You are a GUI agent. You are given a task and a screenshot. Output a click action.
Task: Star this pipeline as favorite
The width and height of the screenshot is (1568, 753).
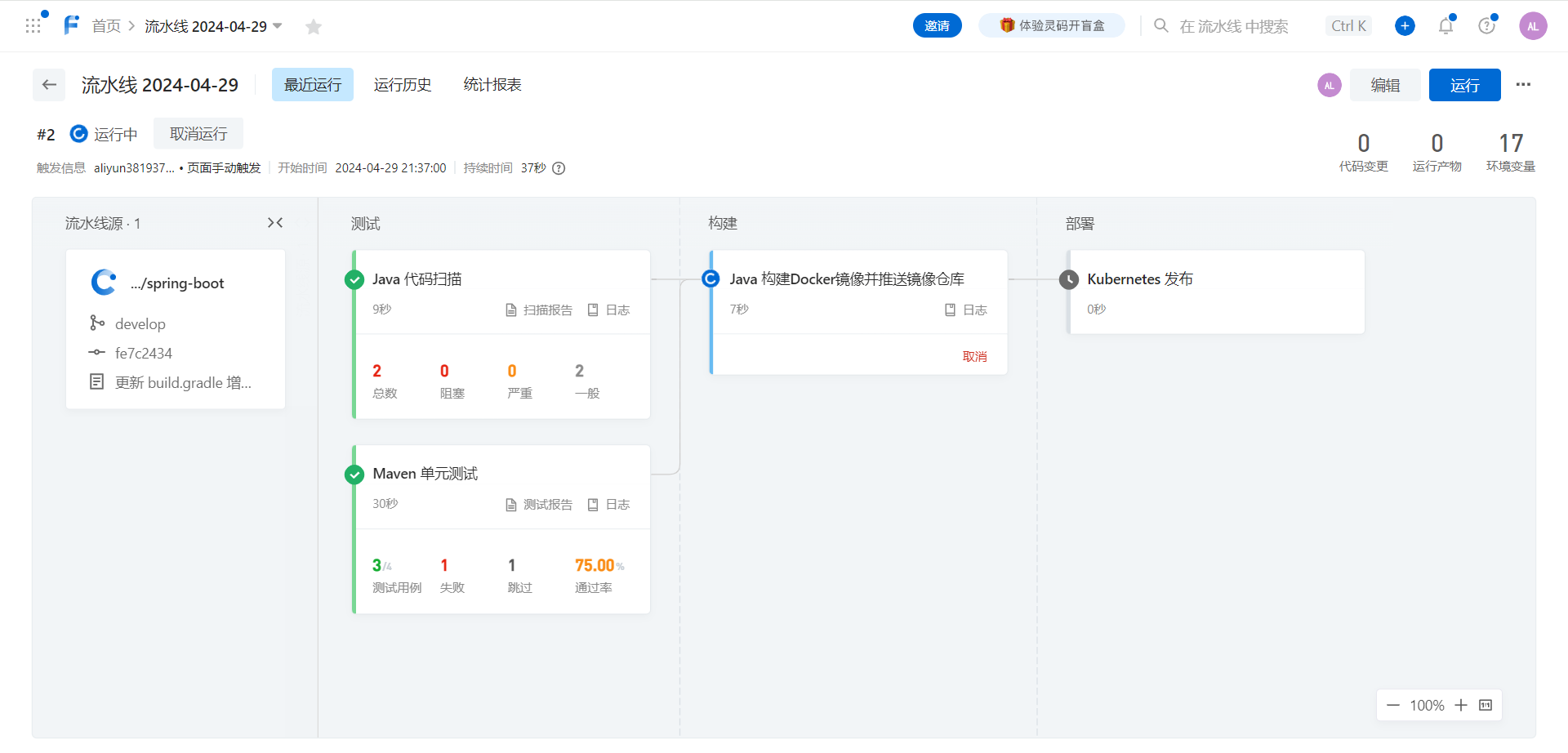[x=314, y=27]
